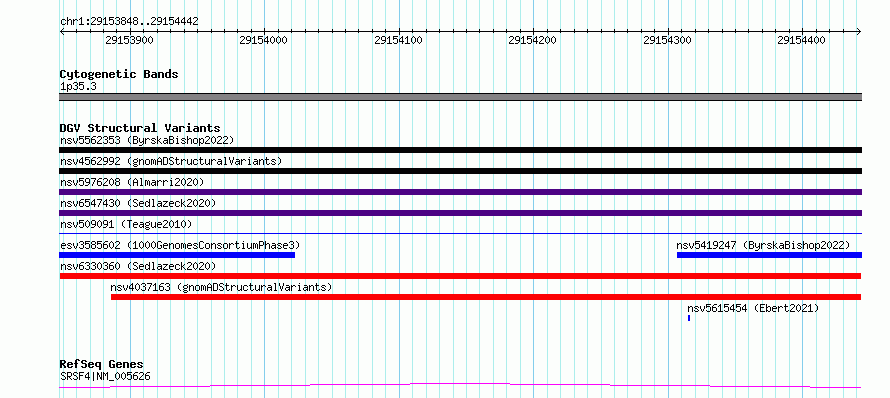Viewport: 890px width, 398px height.
Task: Click the 29154200 ruler position
Action: tap(532, 40)
